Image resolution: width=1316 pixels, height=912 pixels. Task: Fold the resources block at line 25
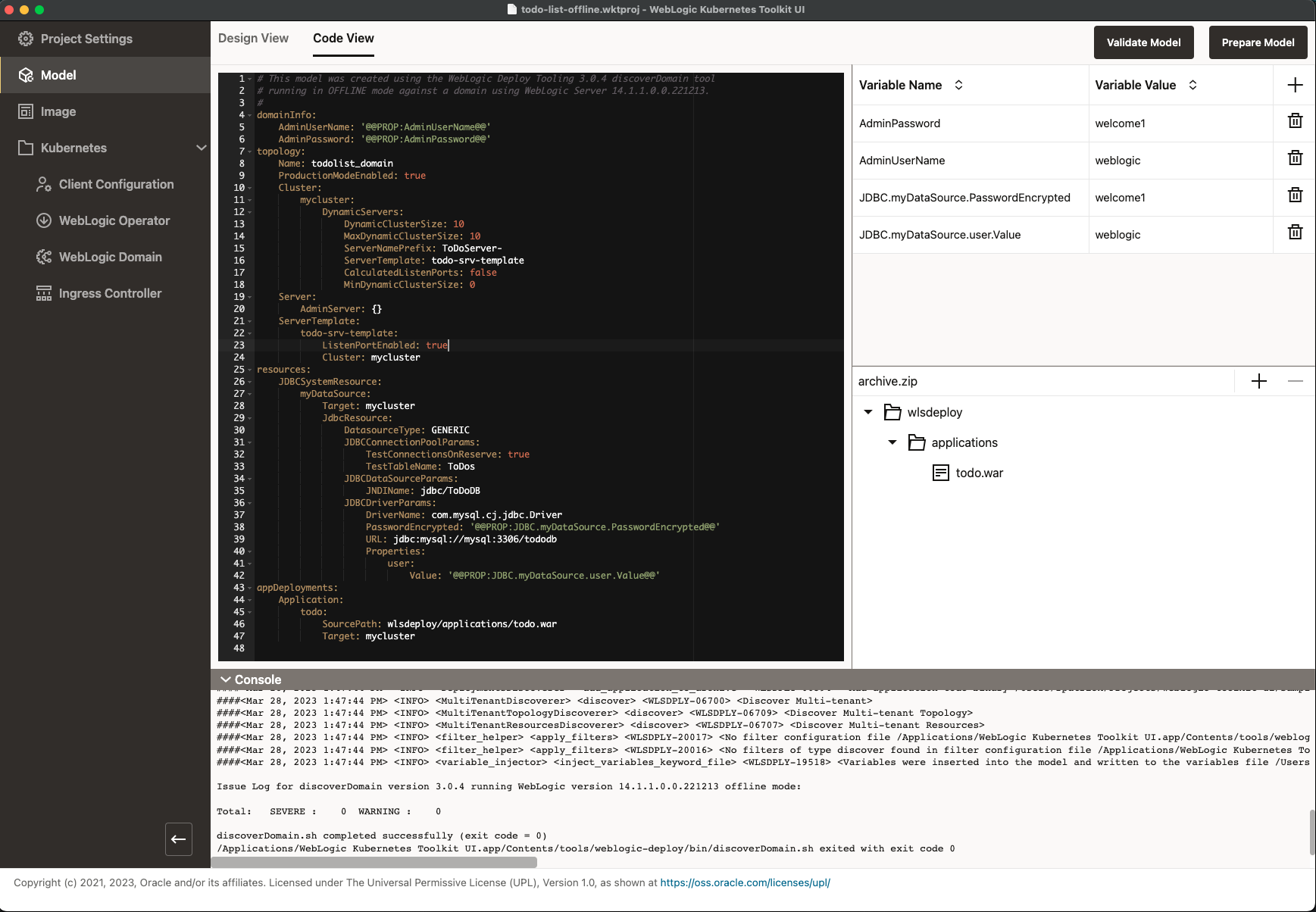point(250,370)
